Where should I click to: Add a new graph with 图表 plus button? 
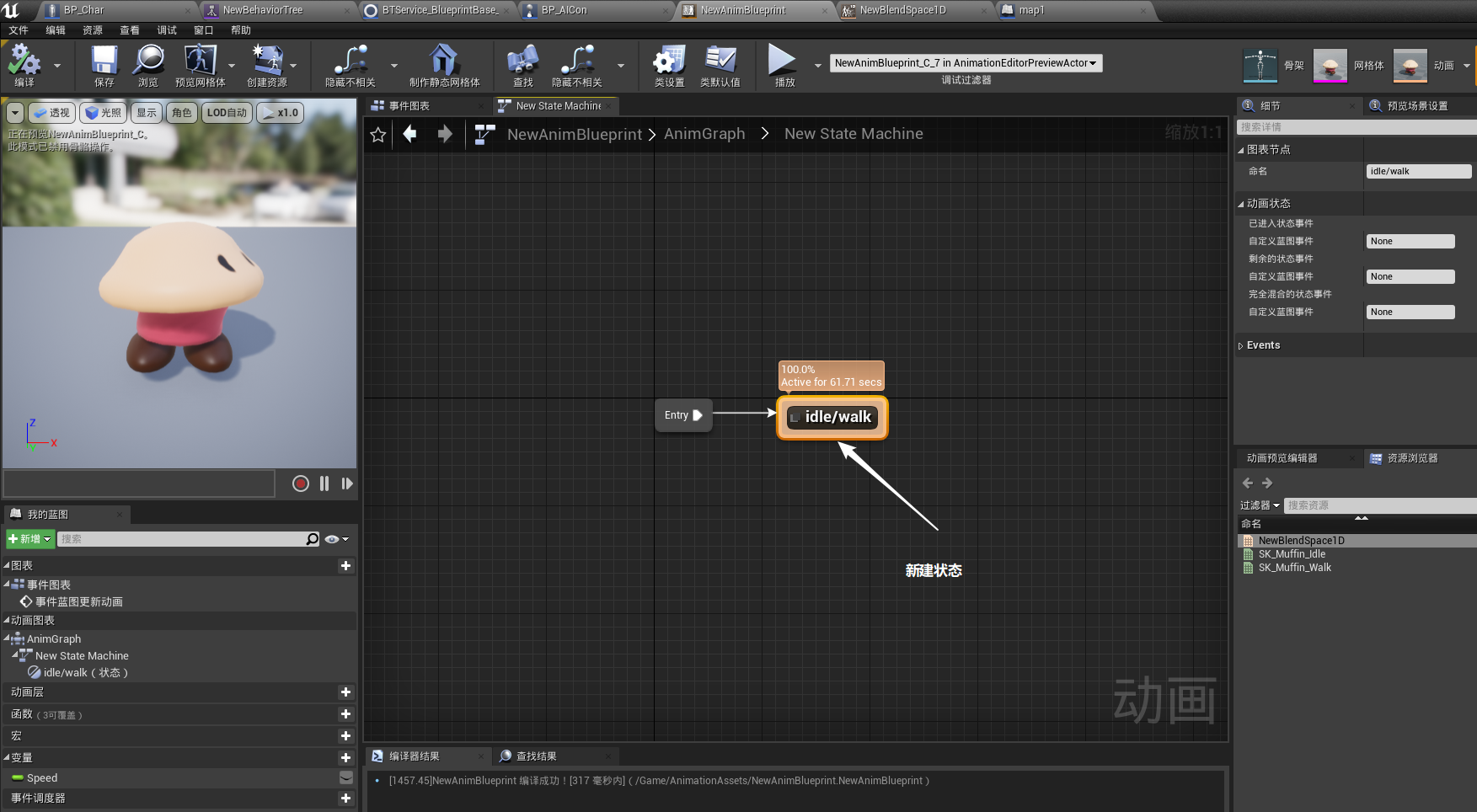coord(345,566)
